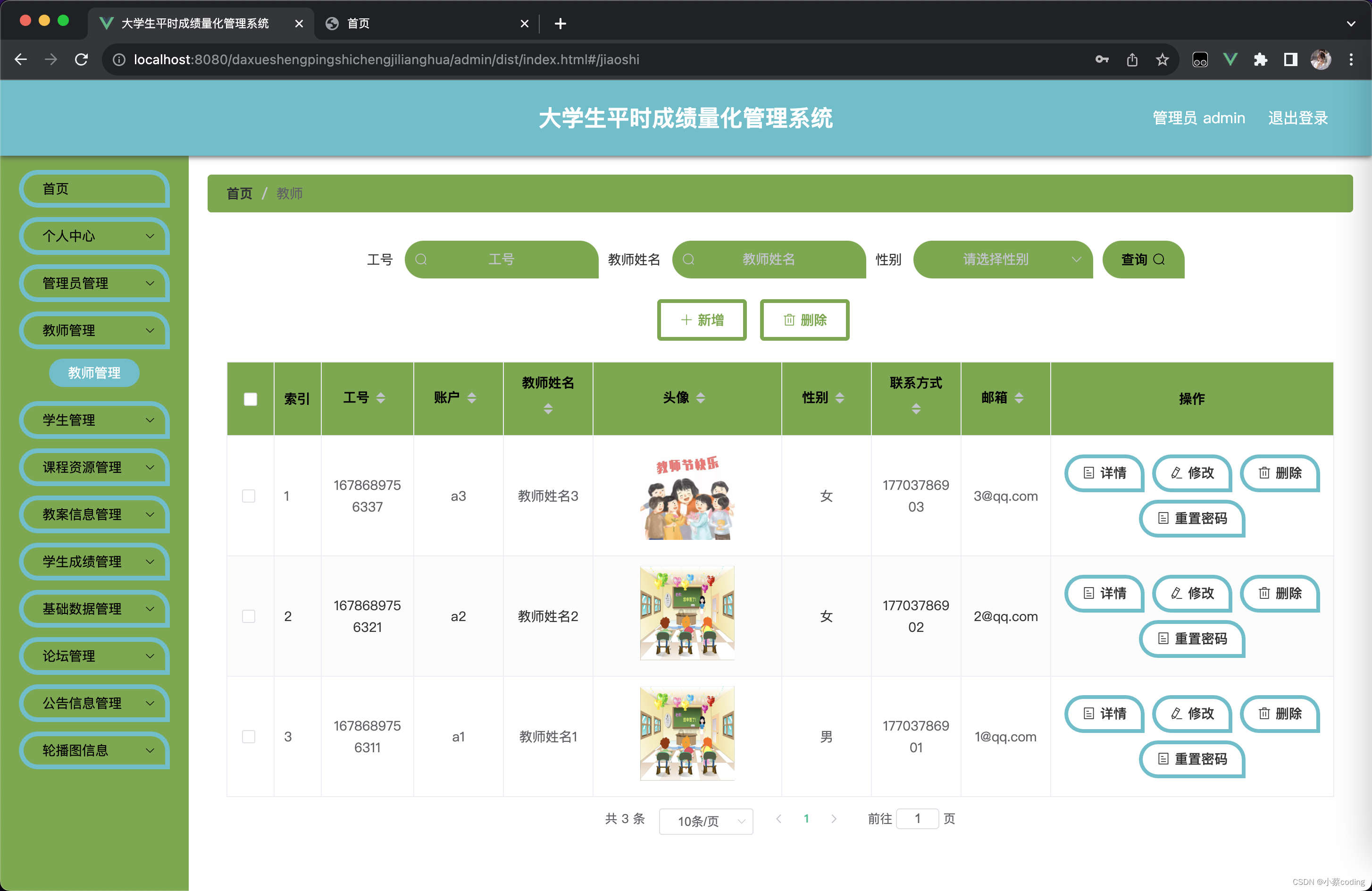
Task: Open 详情 for 教师姓名3 row
Action: point(1104,473)
